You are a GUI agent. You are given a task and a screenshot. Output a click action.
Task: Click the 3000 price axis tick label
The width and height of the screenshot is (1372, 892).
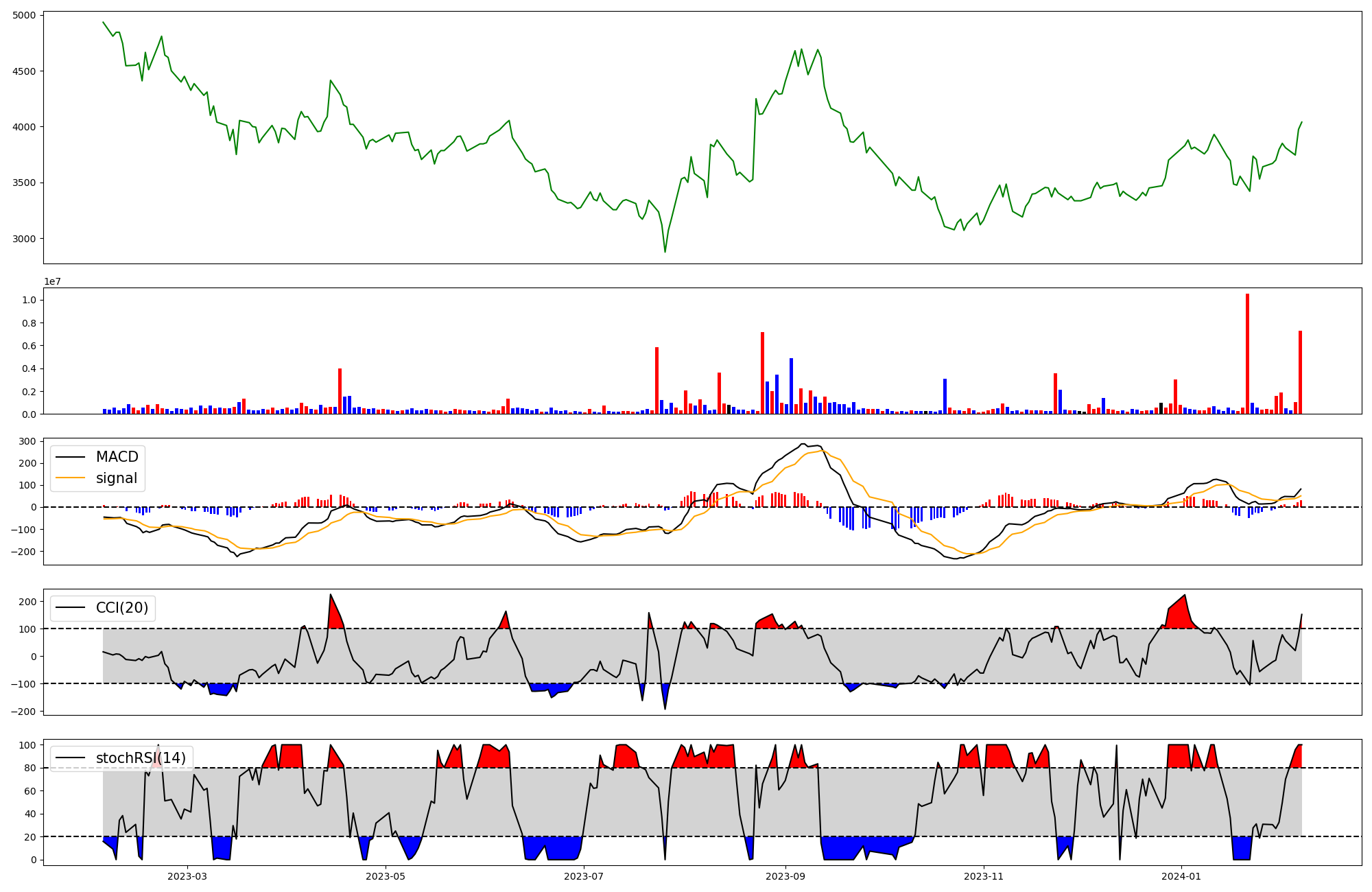(25, 239)
